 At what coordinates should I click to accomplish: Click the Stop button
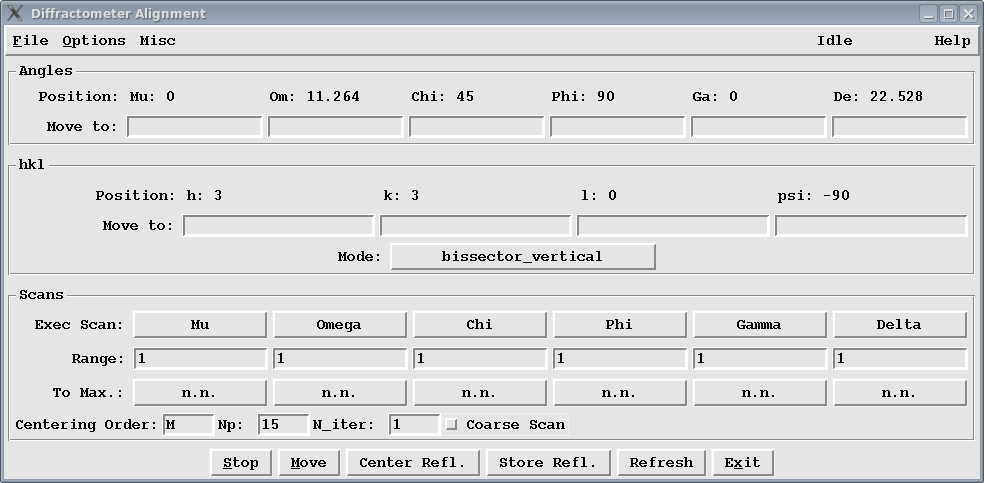coord(241,463)
